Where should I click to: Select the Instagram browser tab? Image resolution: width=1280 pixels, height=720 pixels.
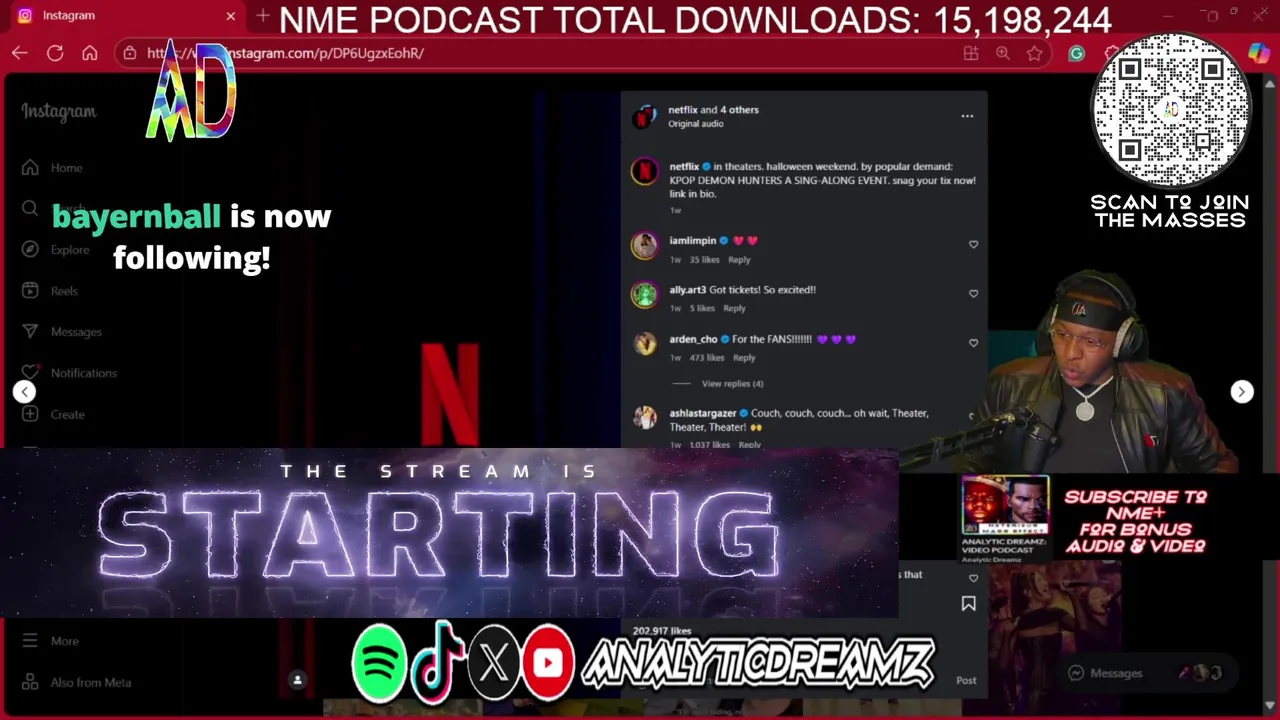pyautogui.click(x=125, y=16)
